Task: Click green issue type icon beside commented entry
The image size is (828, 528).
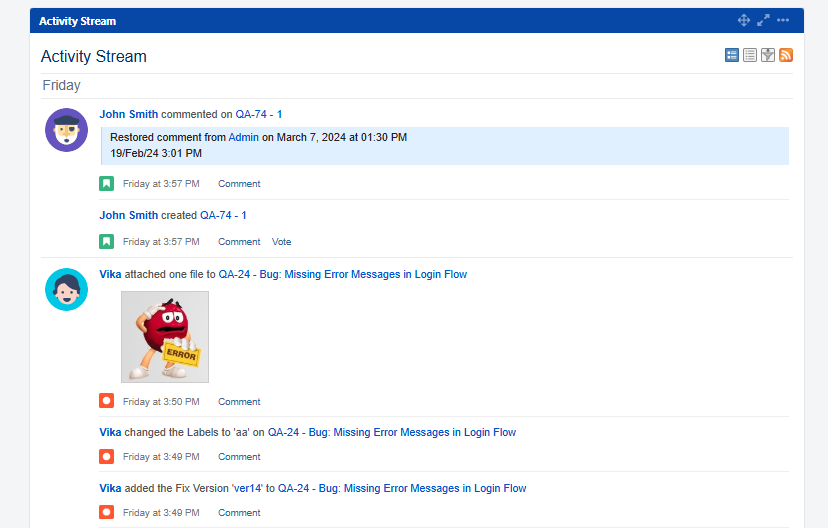Action: coord(107,184)
